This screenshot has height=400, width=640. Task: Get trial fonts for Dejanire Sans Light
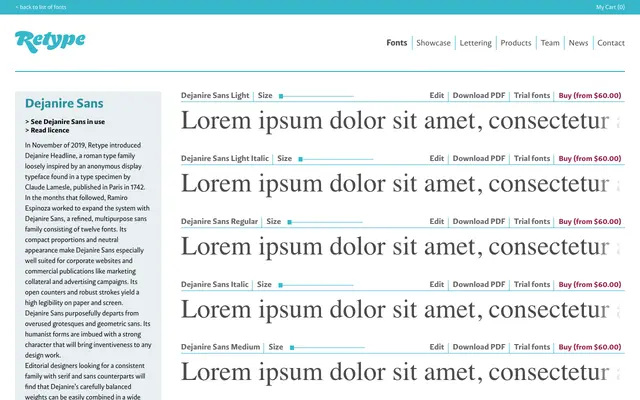[x=532, y=96]
